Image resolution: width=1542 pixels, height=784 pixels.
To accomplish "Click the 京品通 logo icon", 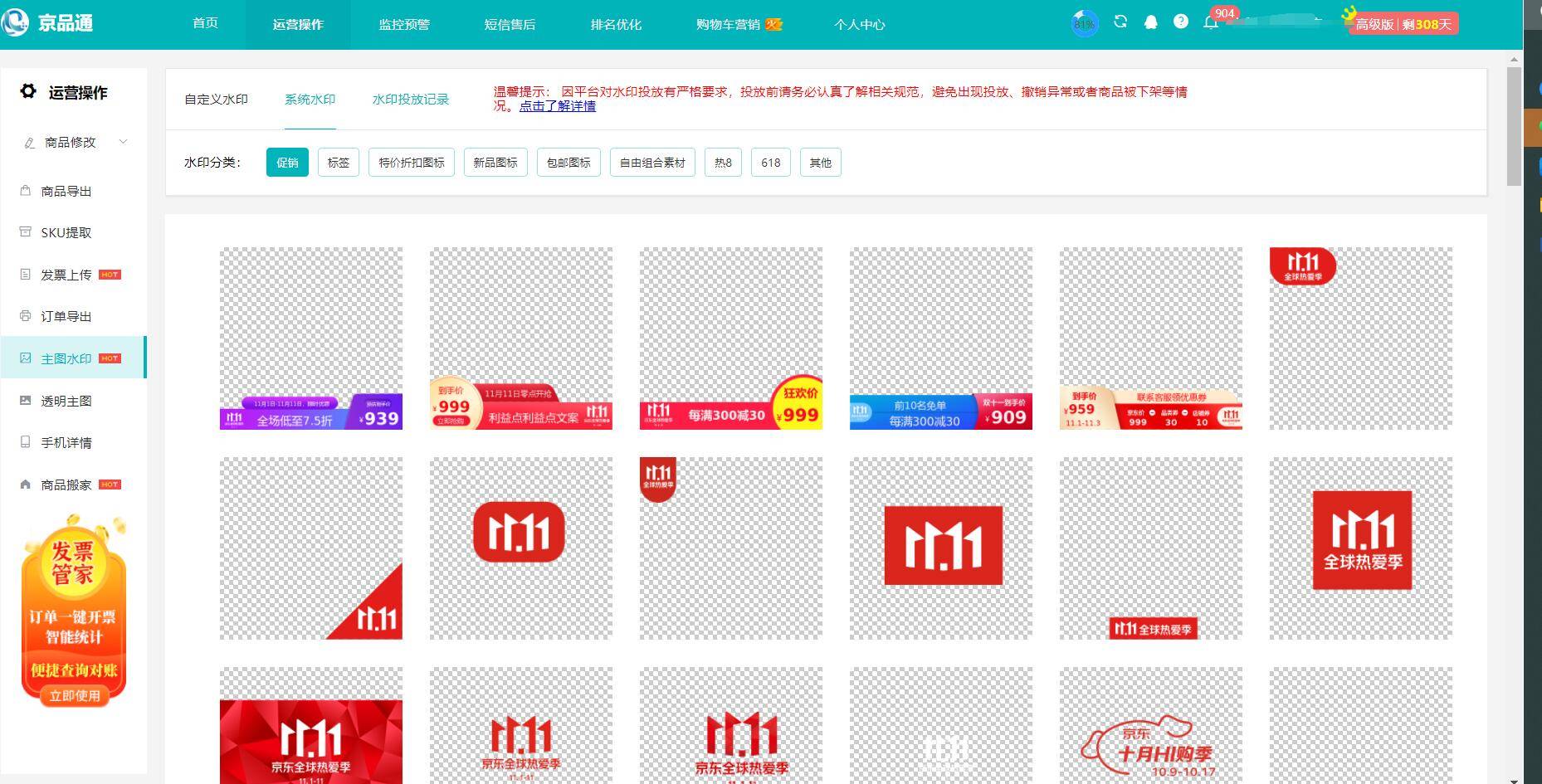I will tap(14, 22).
